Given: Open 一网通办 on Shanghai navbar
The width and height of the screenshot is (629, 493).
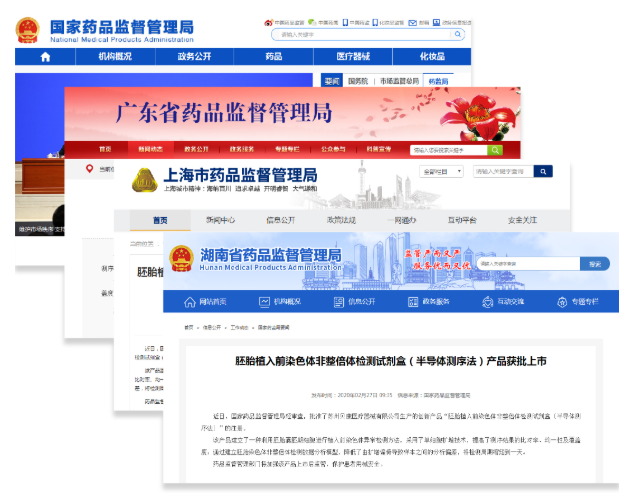Looking at the screenshot, I should (402, 220).
